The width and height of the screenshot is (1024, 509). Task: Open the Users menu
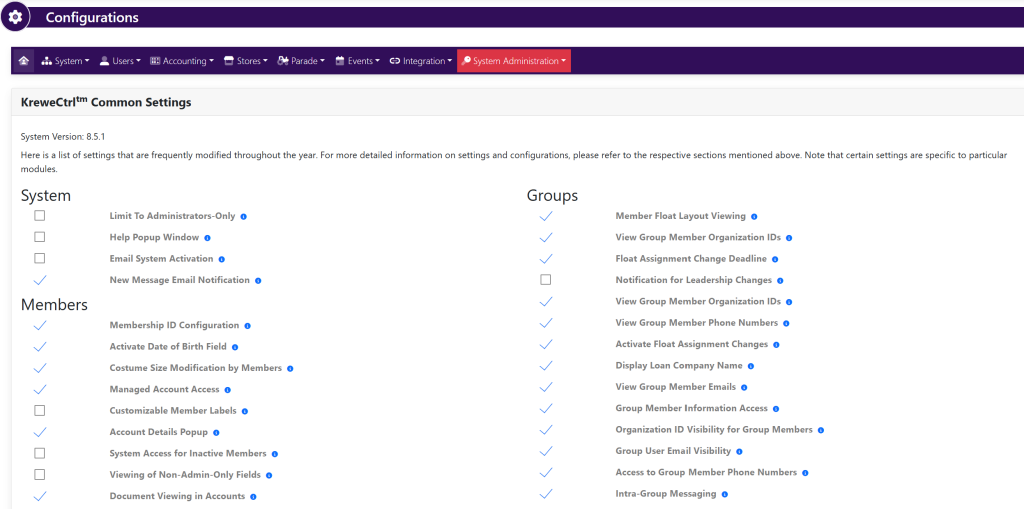[120, 61]
